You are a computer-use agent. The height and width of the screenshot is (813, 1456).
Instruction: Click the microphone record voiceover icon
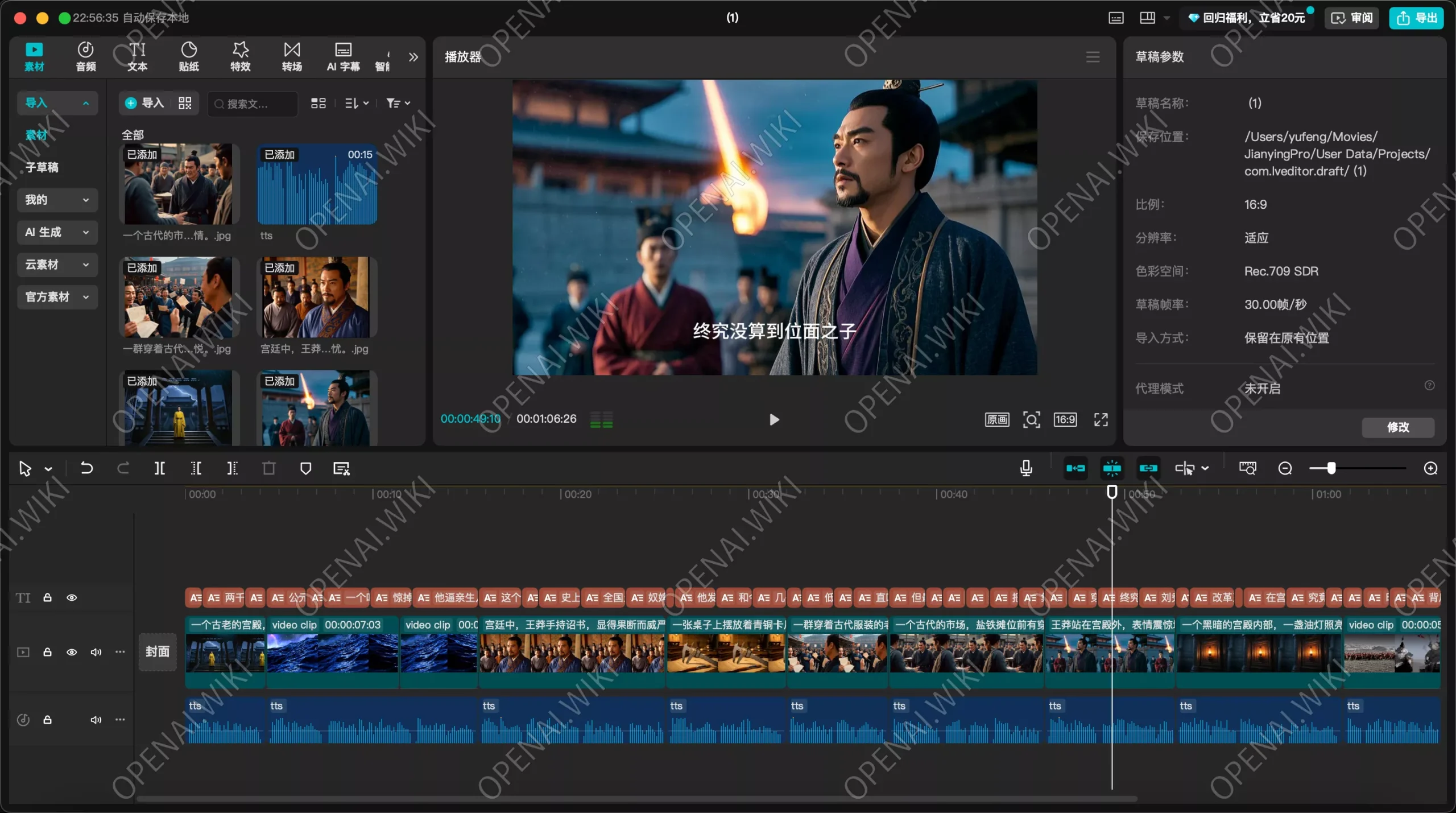point(1026,468)
